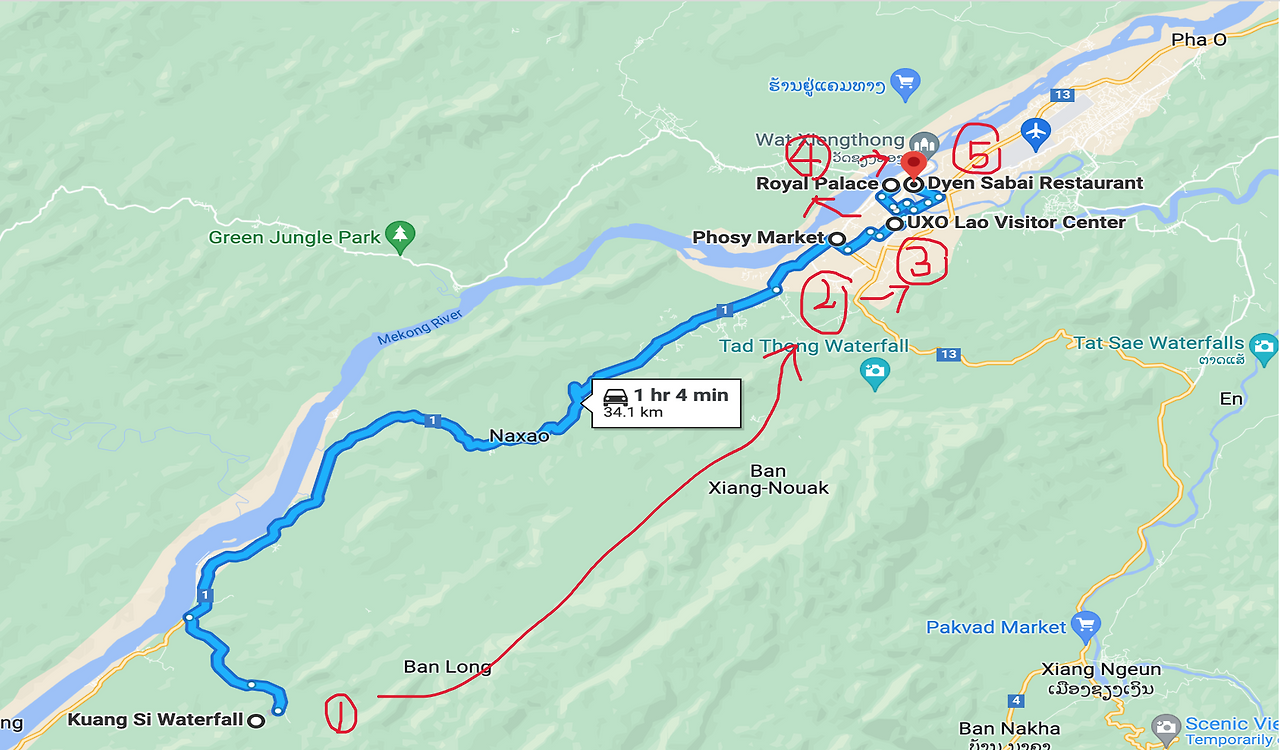Select the Green Jungle Park label
The height and width of the screenshot is (750, 1280).
[295, 238]
